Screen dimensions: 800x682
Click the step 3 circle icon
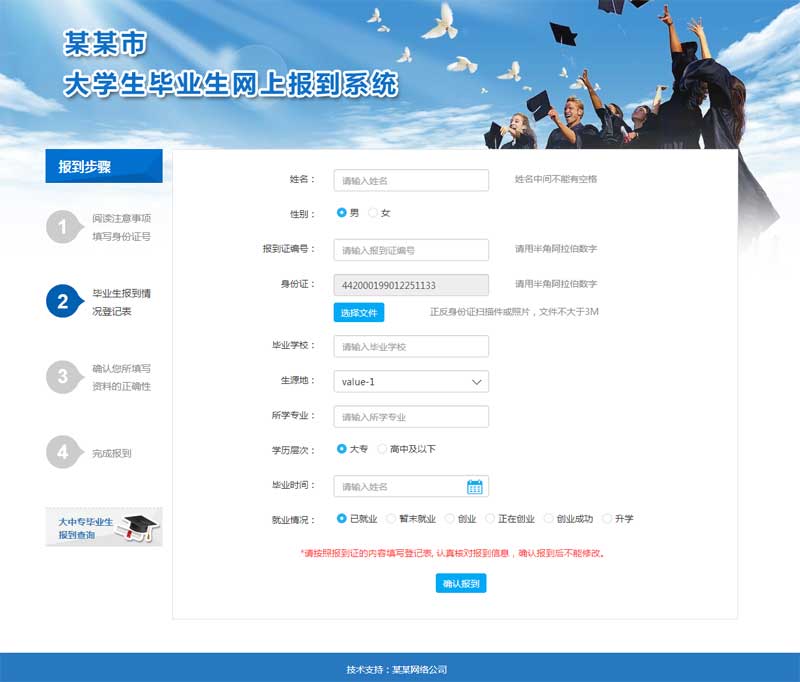tap(62, 377)
